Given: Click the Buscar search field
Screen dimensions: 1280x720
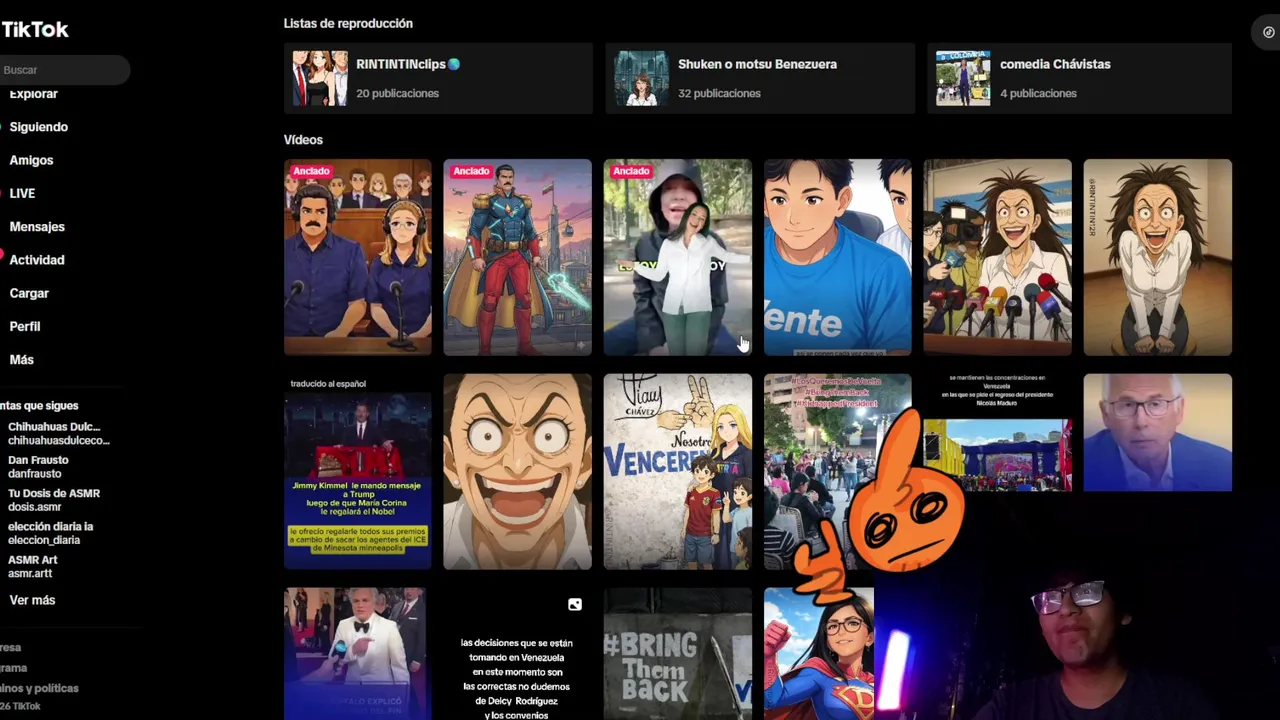Looking at the screenshot, I should coord(64,70).
